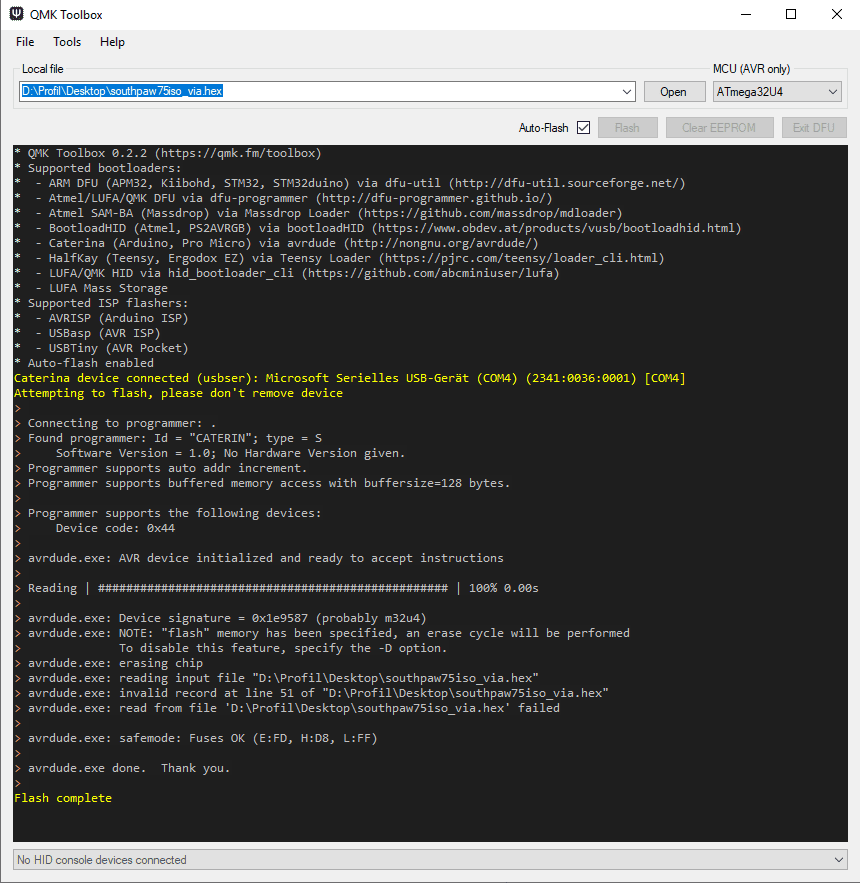The height and width of the screenshot is (883, 860).
Task: Click the "reading input file" log line
Action: click(277, 678)
